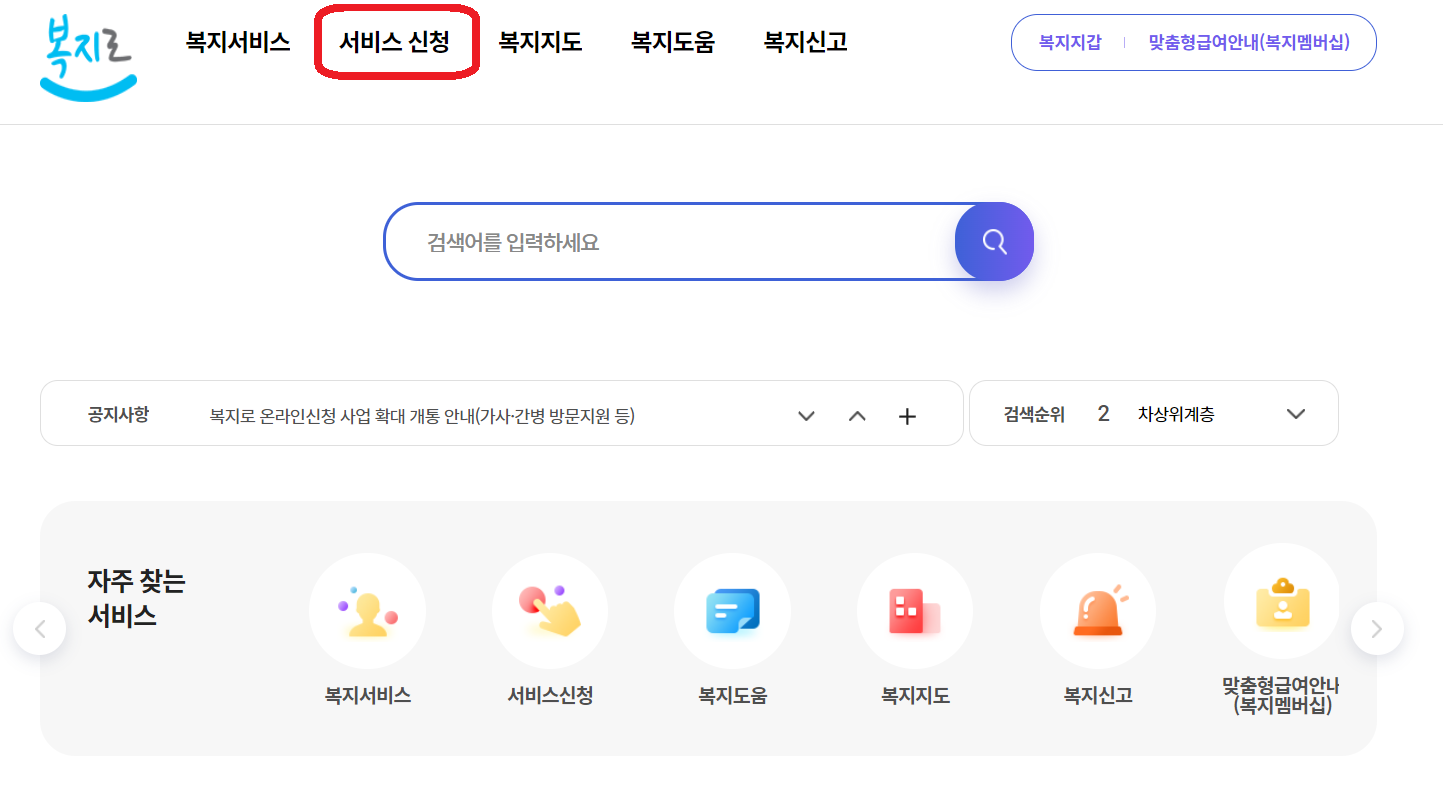The width and height of the screenshot is (1443, 789).
Task: Click the 복지도움 speech bubble icon
Action: click(732, 610)
